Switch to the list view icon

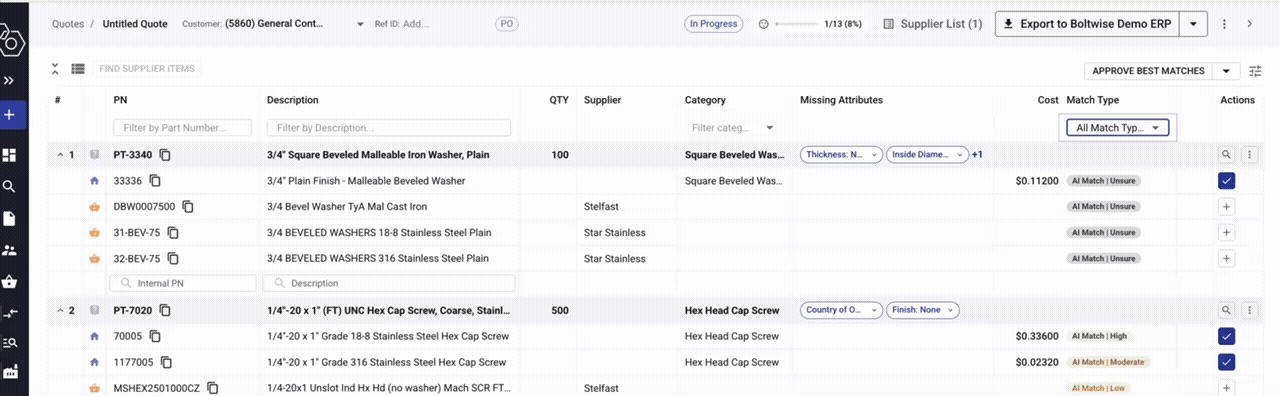(78, 69)
